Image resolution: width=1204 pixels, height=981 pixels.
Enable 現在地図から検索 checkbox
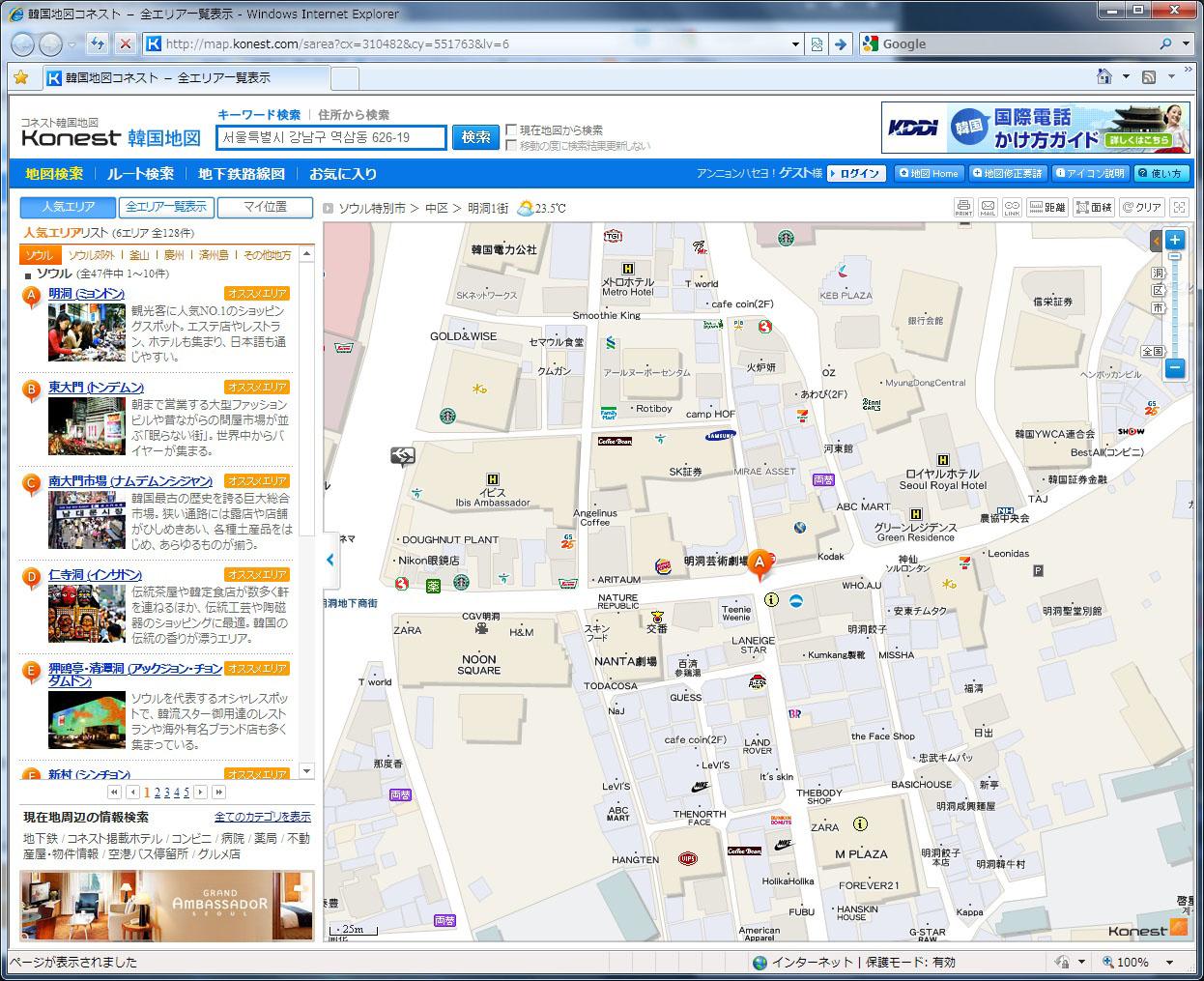click(x=511, y=130)
